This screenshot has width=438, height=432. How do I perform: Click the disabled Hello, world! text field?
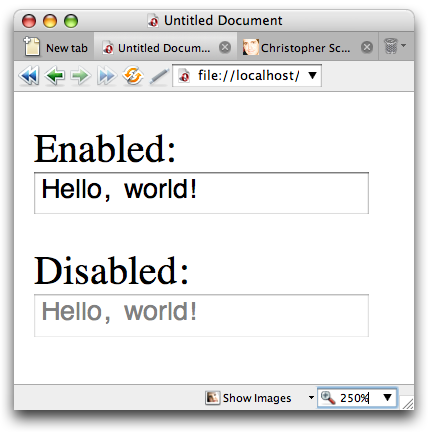coord(201,315)
